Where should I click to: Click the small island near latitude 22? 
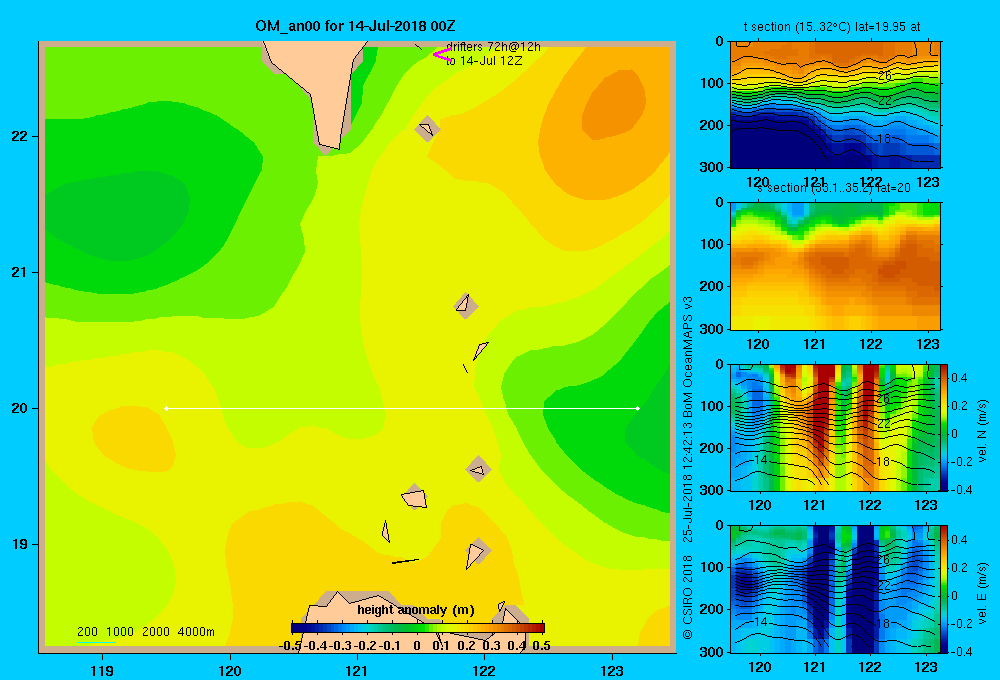(x=427, y=129)
